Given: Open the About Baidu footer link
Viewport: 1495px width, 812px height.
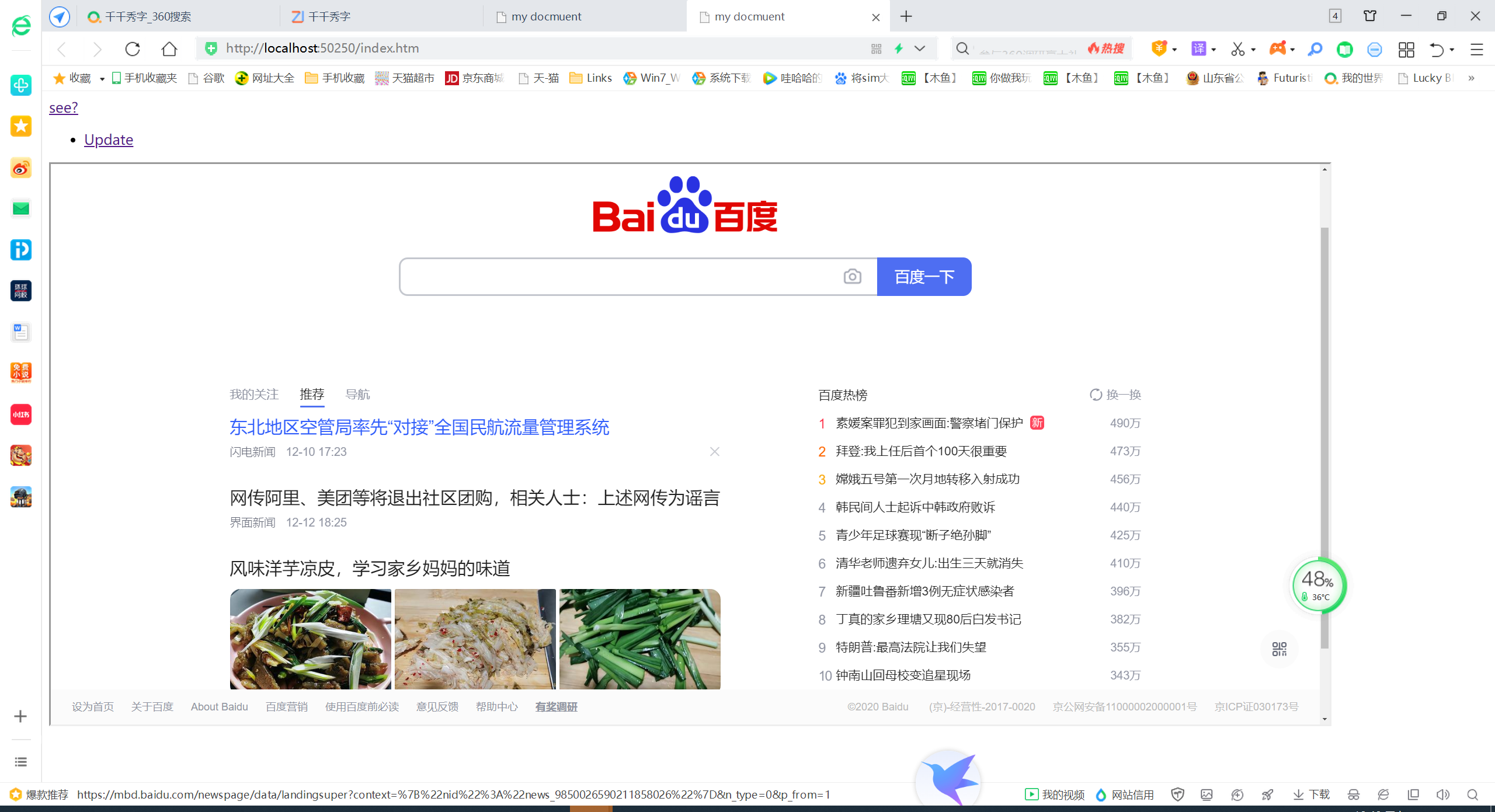Looking at the screenshot, I should coord(220,707).
